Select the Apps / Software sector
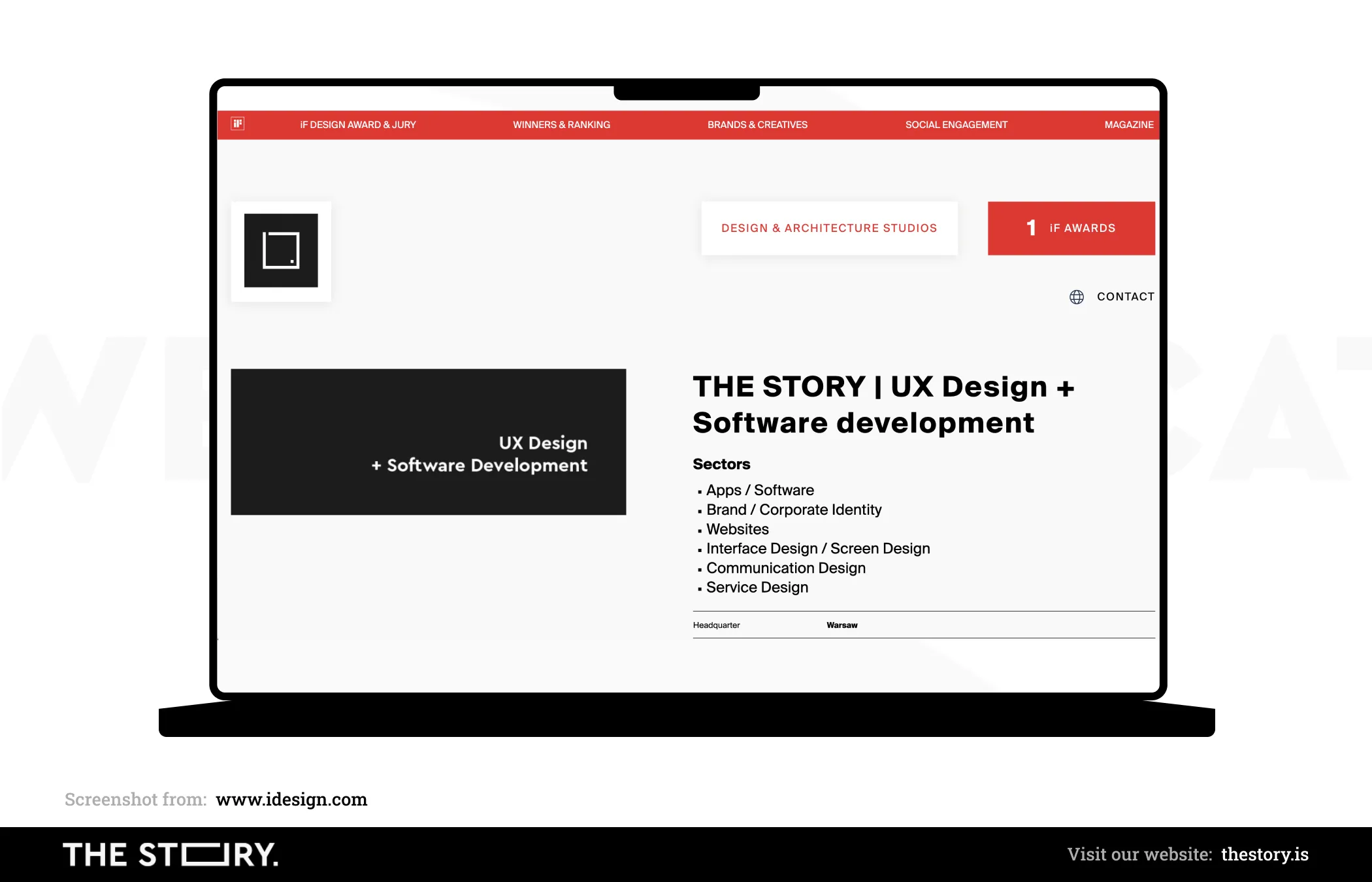 760,490
